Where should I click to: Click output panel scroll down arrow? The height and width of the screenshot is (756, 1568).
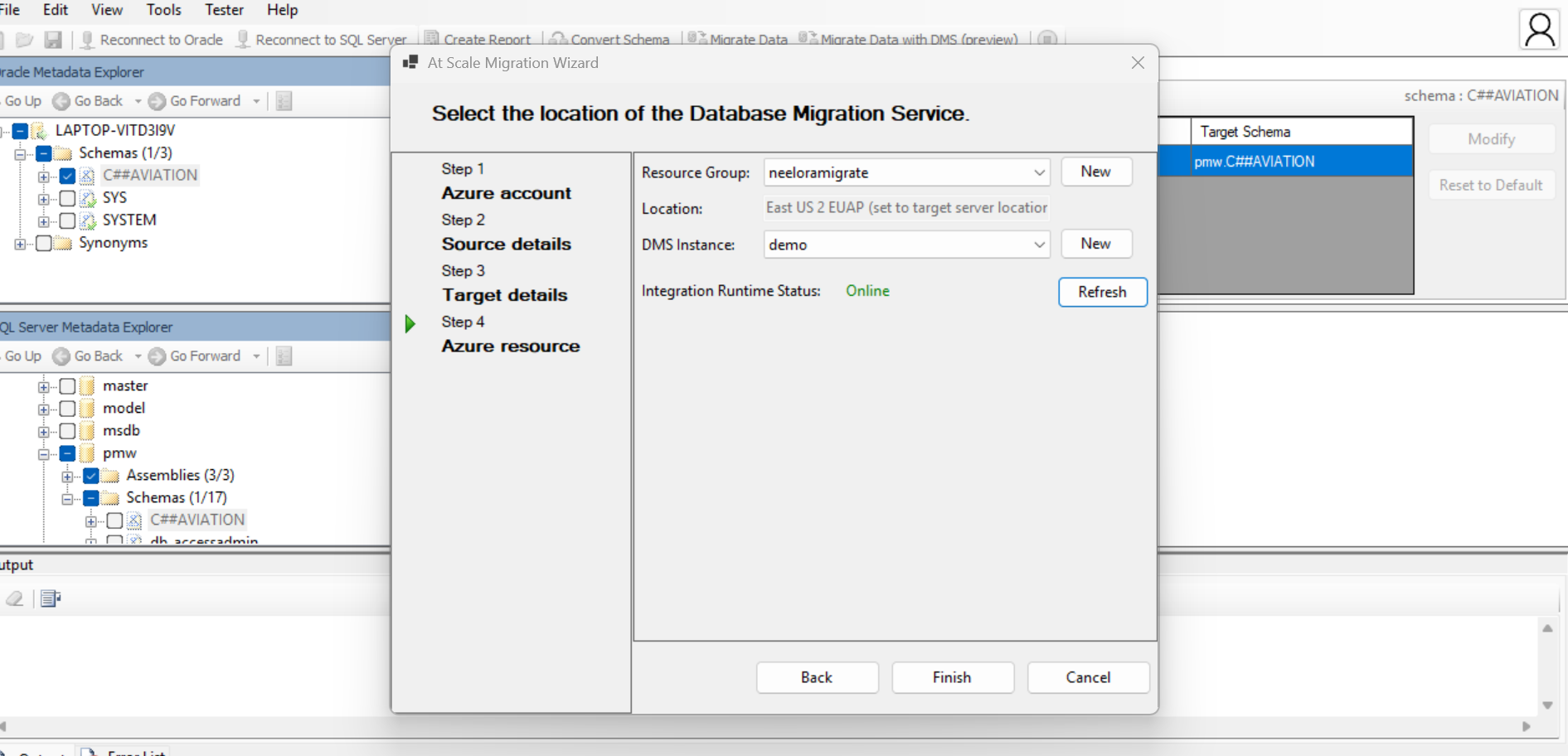point(1547,705)
